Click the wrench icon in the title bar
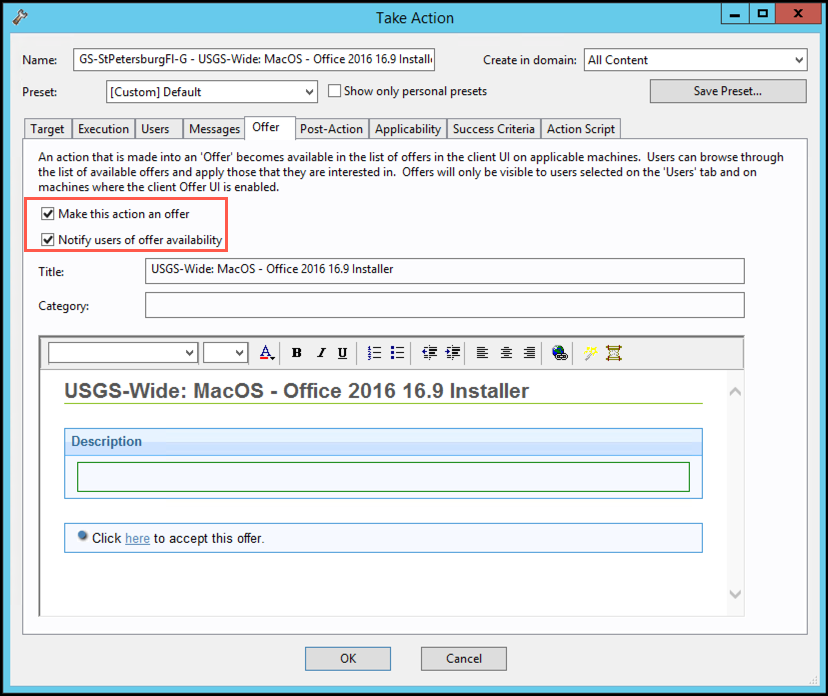 click(x=20, y=17)
